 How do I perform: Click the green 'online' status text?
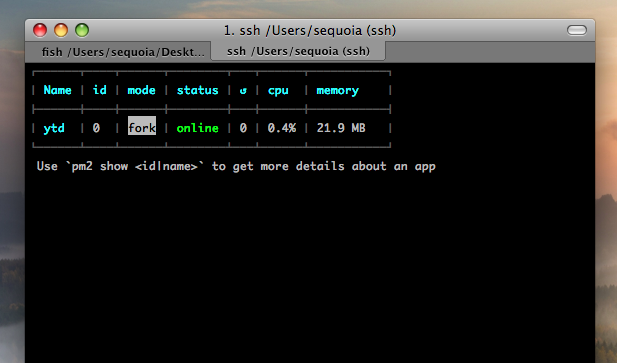(x=198, y=128)
